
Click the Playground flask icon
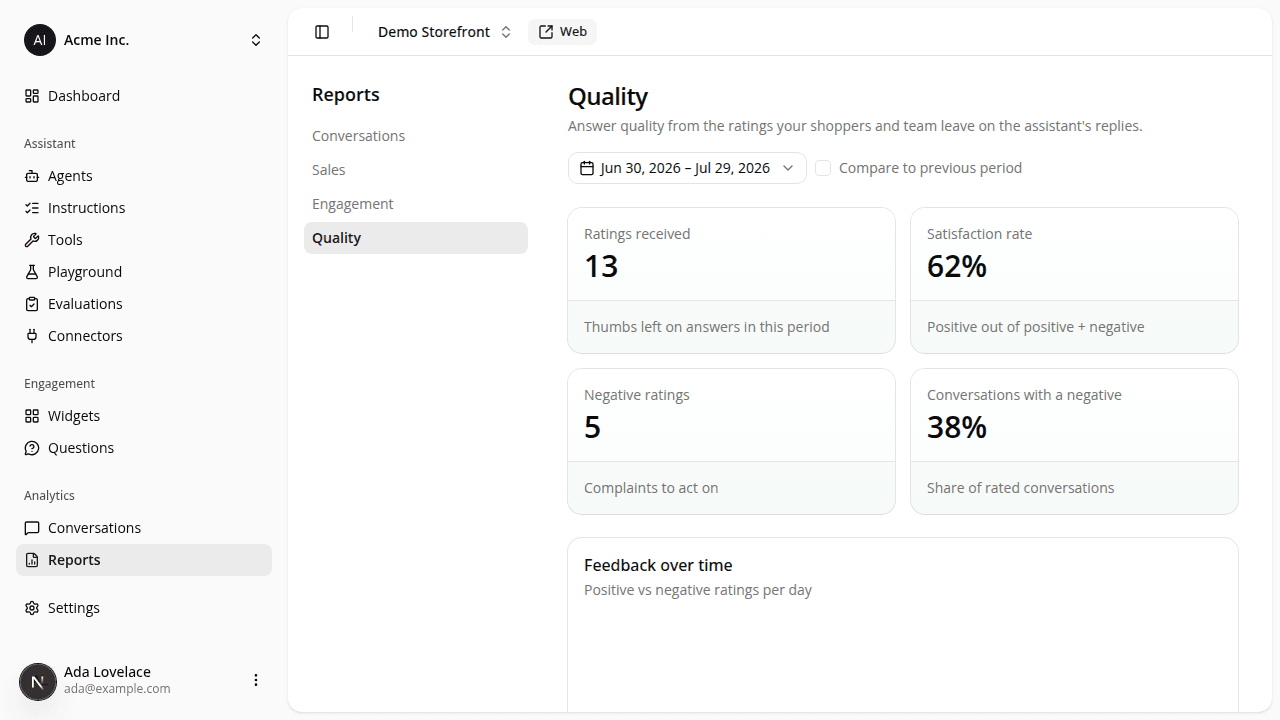[x=32, y=272]
